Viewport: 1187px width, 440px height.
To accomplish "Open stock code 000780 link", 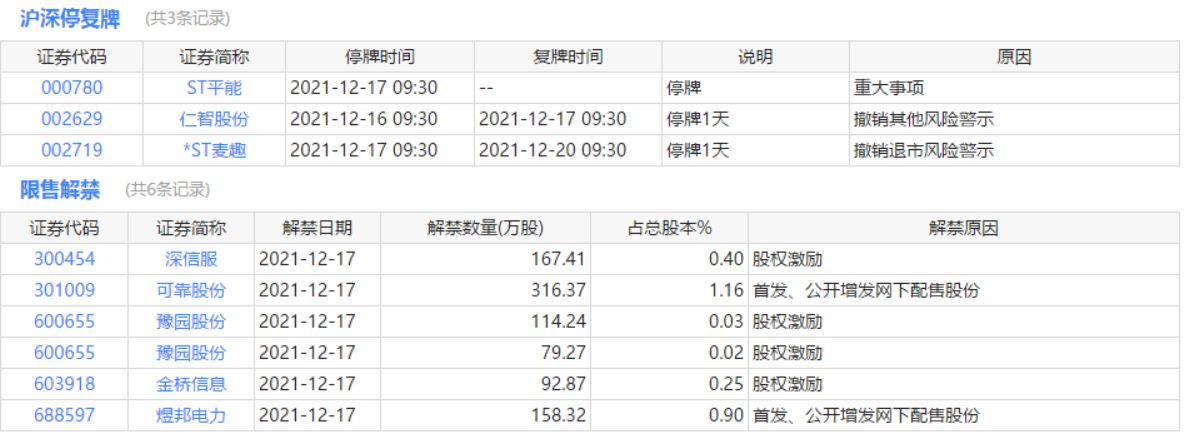I will 71,88.
